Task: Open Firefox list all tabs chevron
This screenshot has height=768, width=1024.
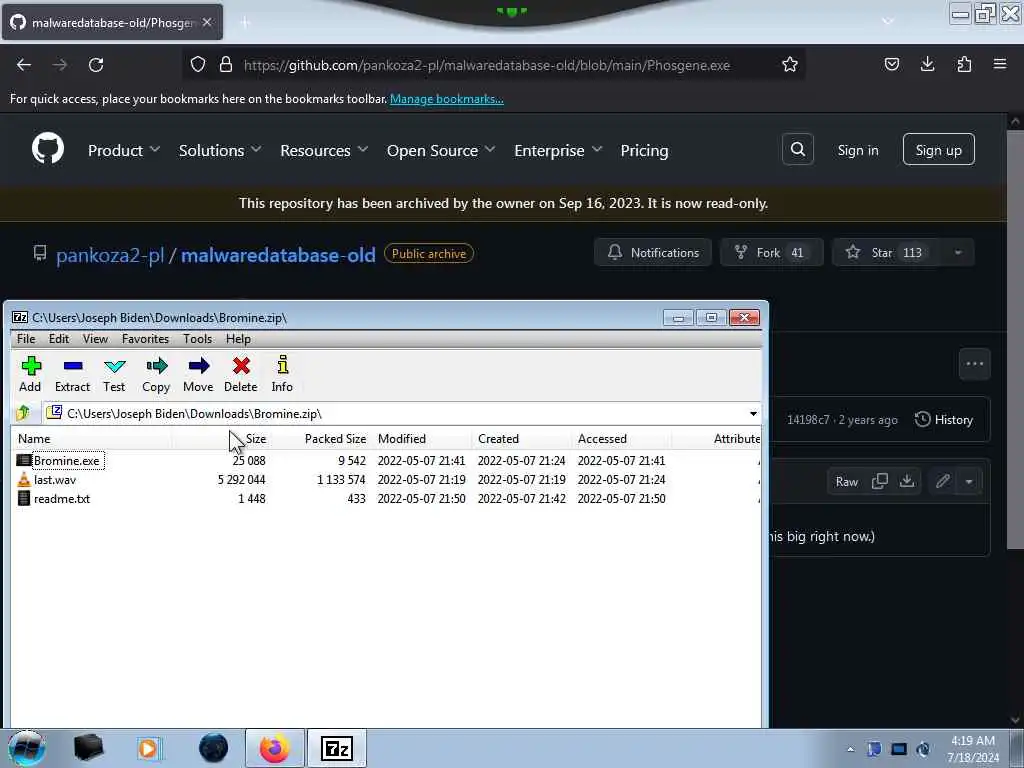Action: (x=888, y=21)
